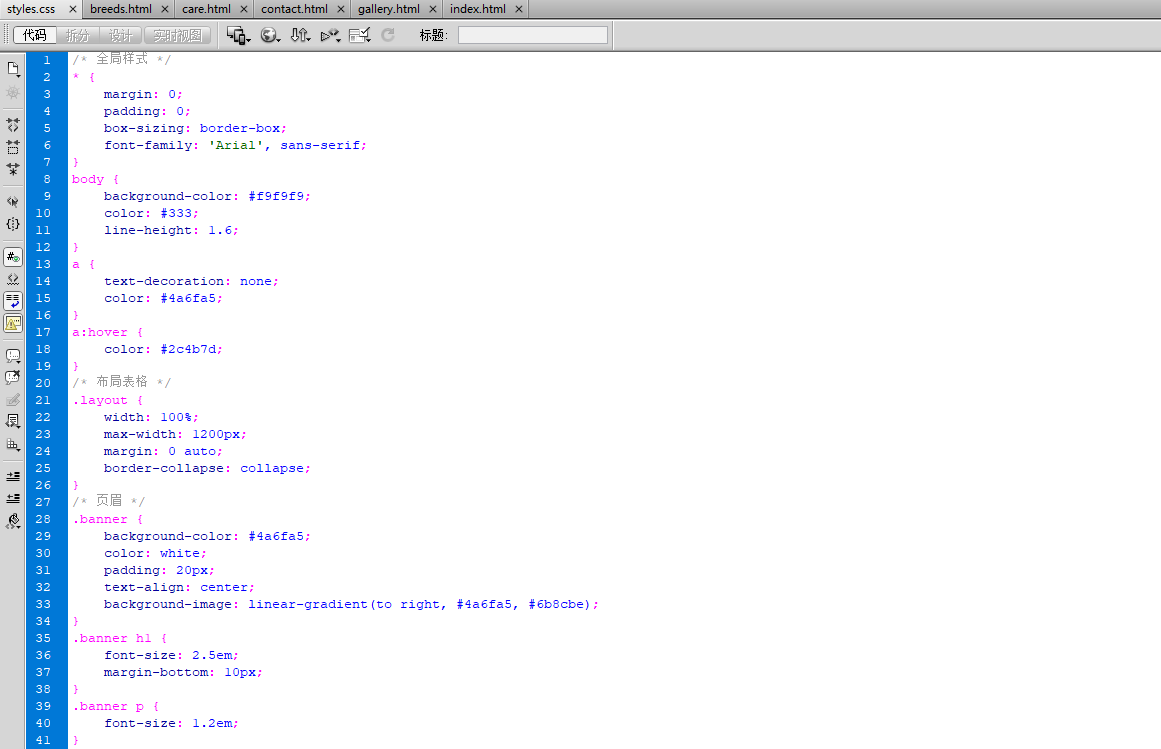The height and width of the screenshot is (749, 1161).
Task: Close the gallery.html tab
Action: pos(433,9)
